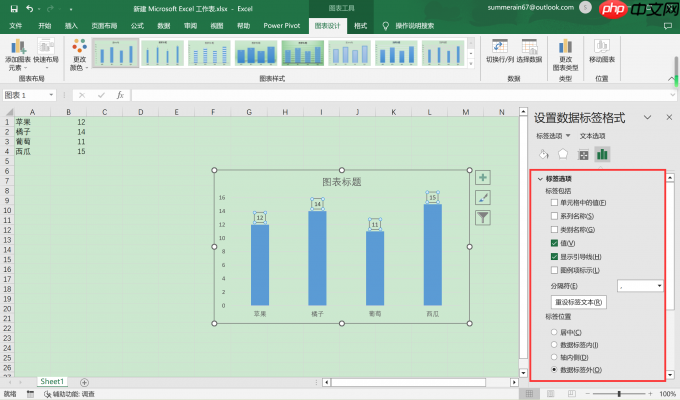Switch to Normal view in status bar
Image resolution: width=680 pixels, height=400 pixels.
[529, 393]
